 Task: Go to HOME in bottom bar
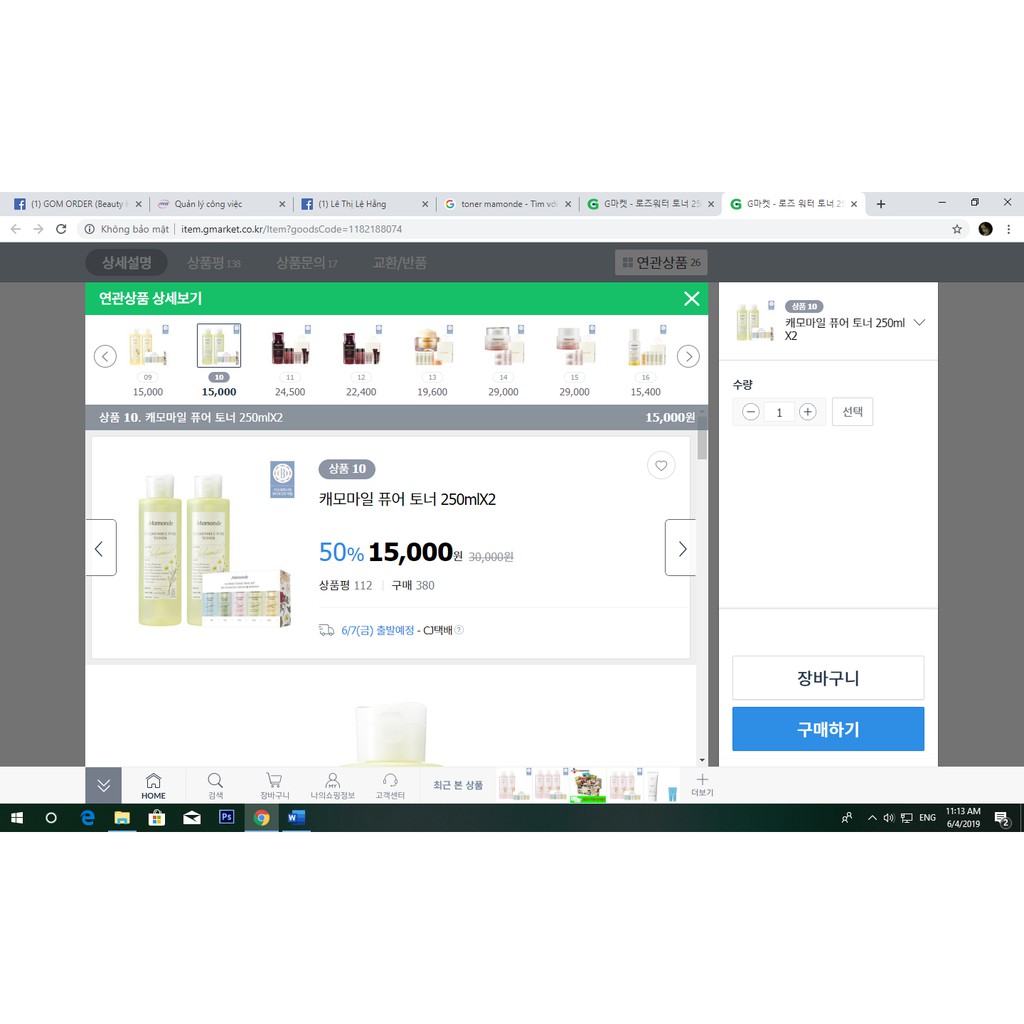pos(153,786)
